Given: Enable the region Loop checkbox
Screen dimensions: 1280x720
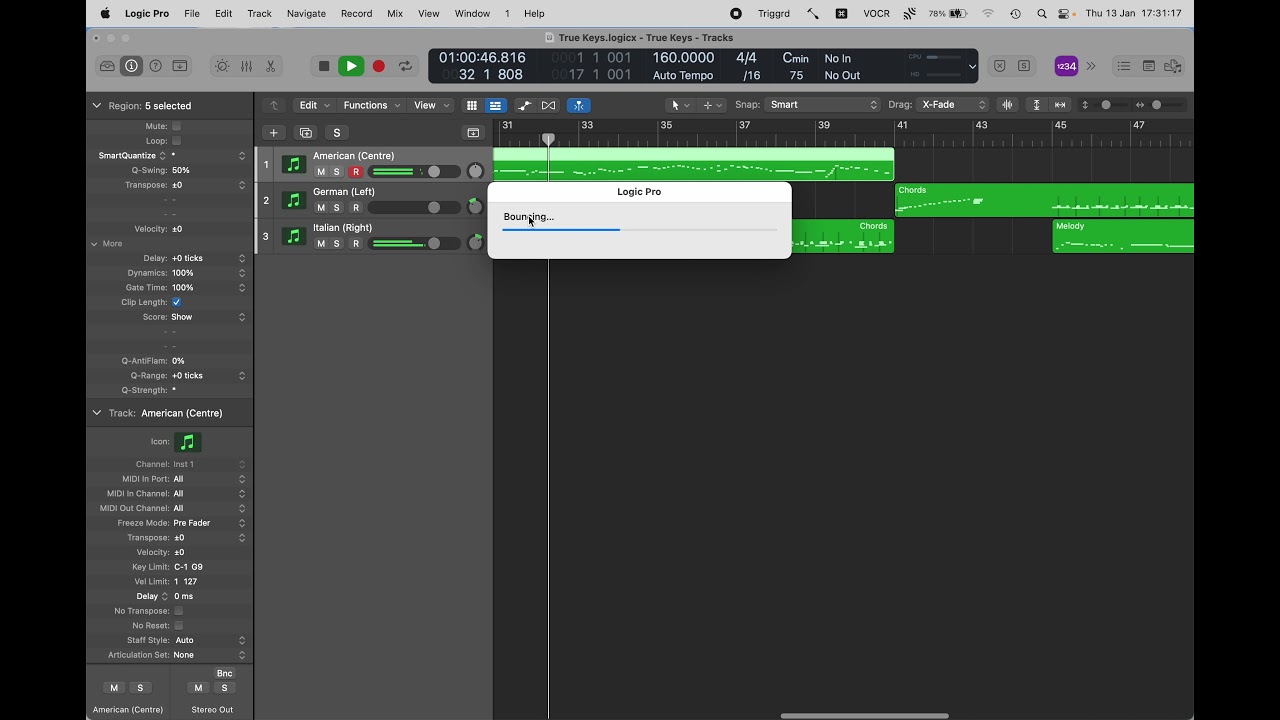Looking at the screenshot, I should point(176,141).
